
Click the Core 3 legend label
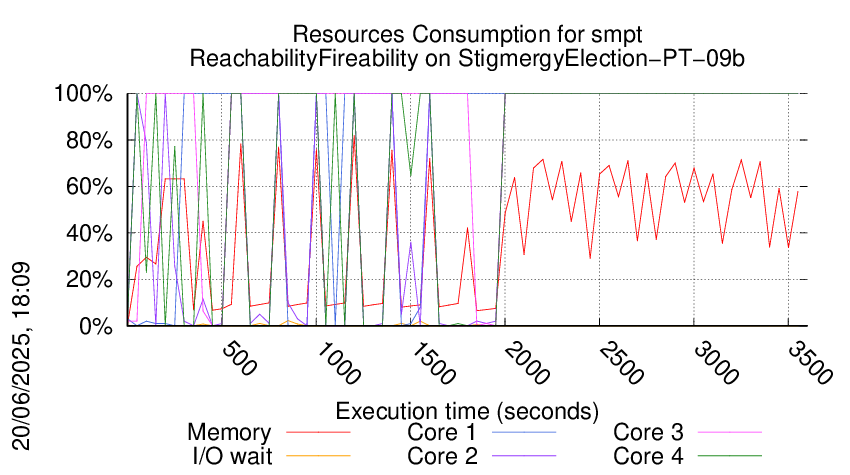pyautogui.click(x=648, y=433)
